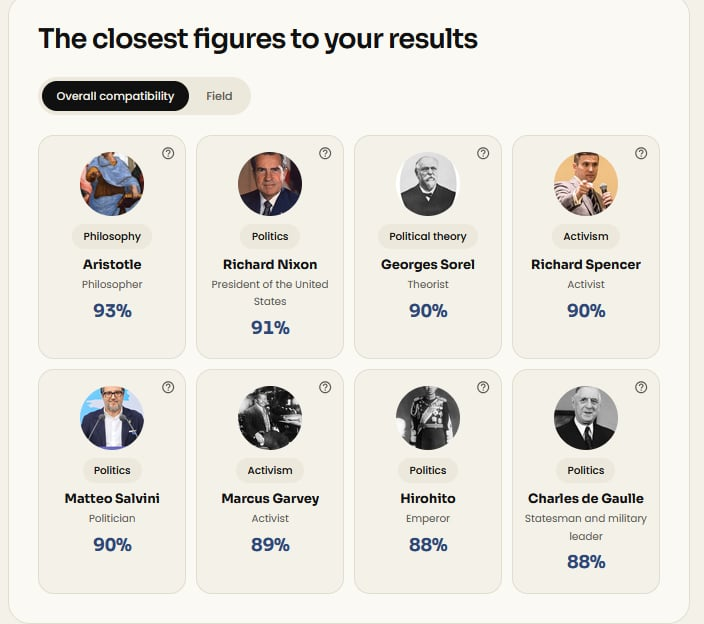Open the Matteo Salvini name link

pos(112,498)
